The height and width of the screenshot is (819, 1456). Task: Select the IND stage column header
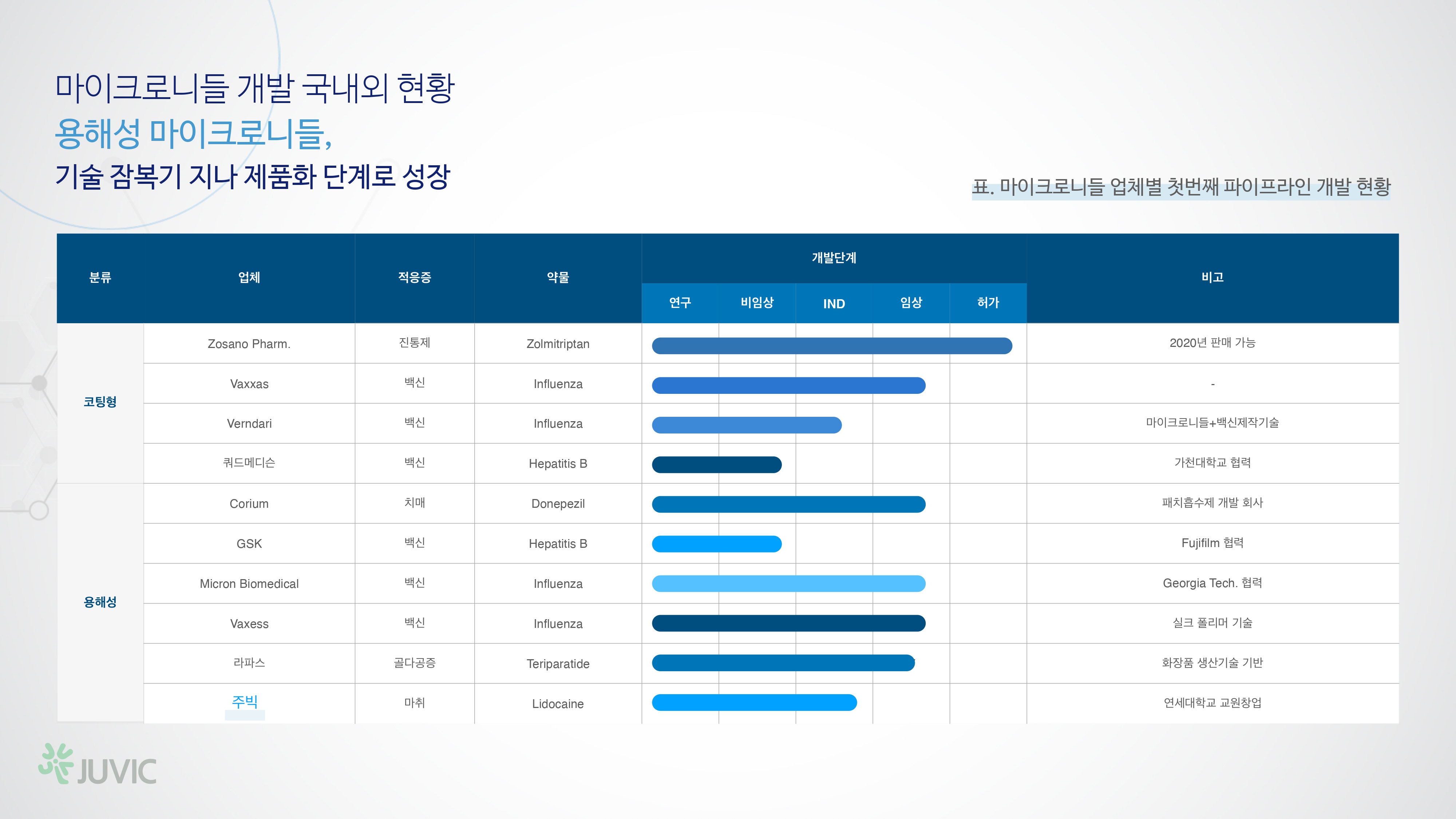[x=834, y=304]
